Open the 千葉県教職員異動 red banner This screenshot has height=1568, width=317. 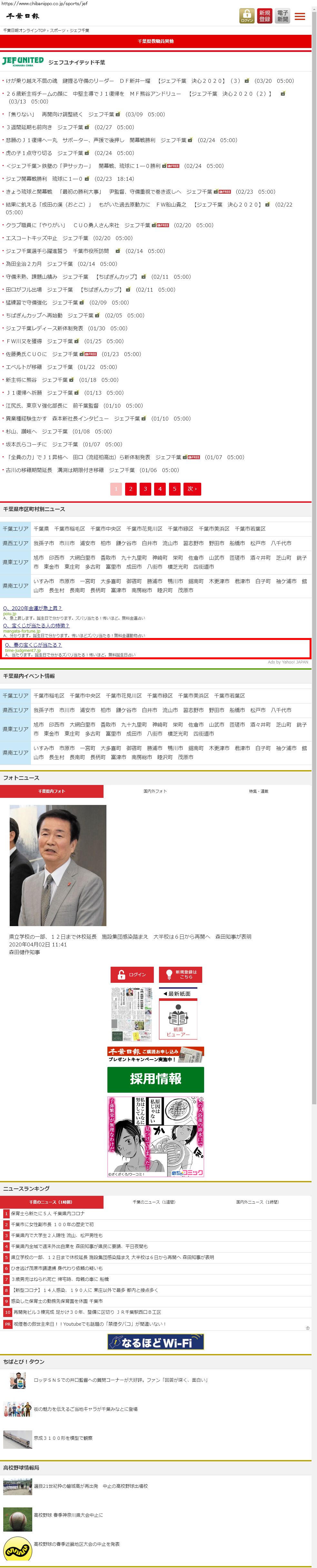click(155, 41)
